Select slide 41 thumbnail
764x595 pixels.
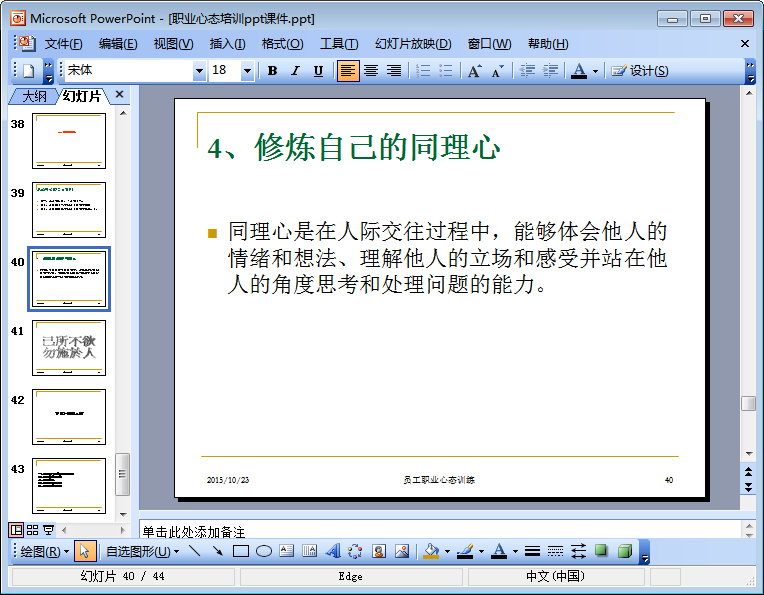pos(69,348)
